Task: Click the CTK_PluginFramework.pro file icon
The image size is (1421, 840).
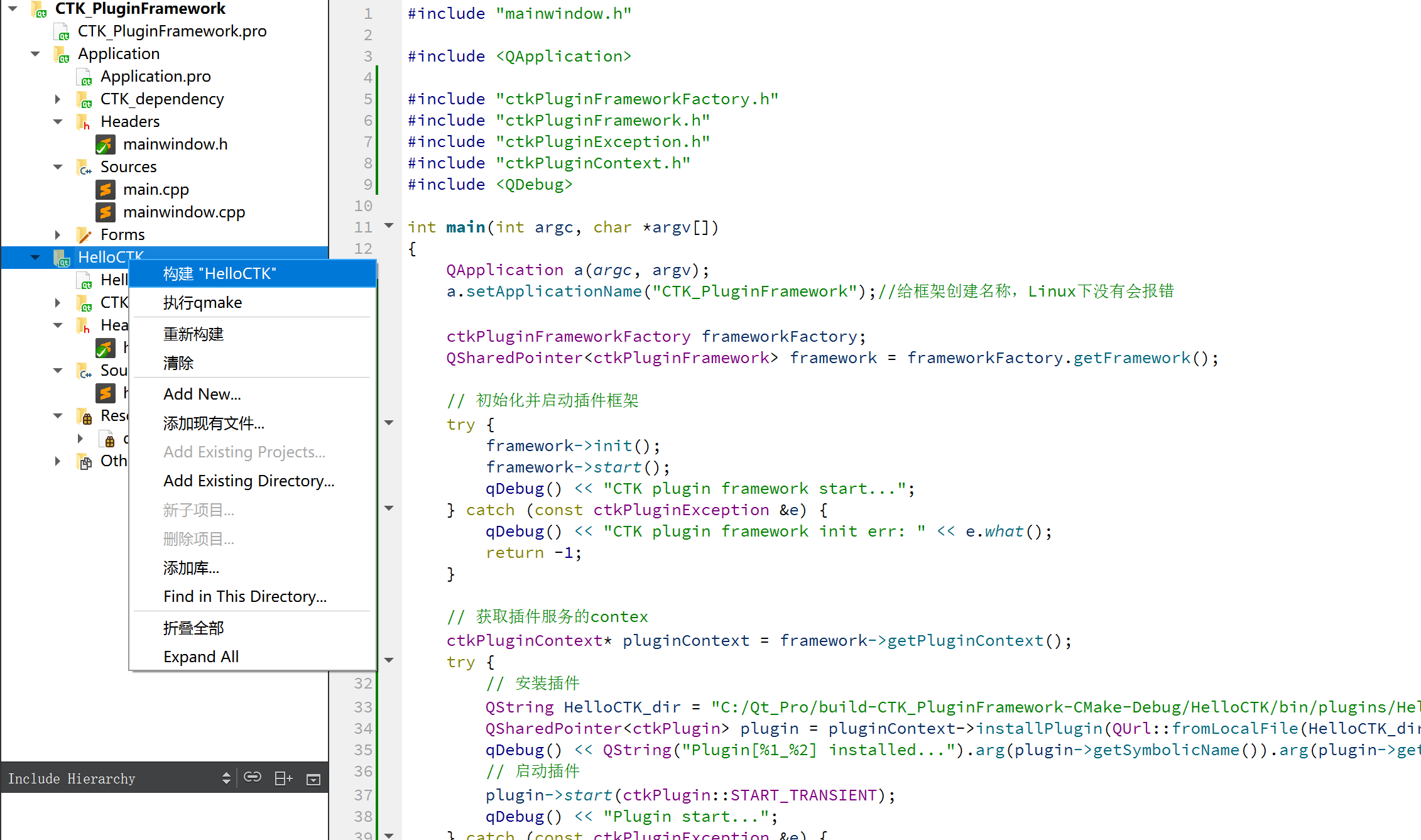Action: [x=62, y=31]
